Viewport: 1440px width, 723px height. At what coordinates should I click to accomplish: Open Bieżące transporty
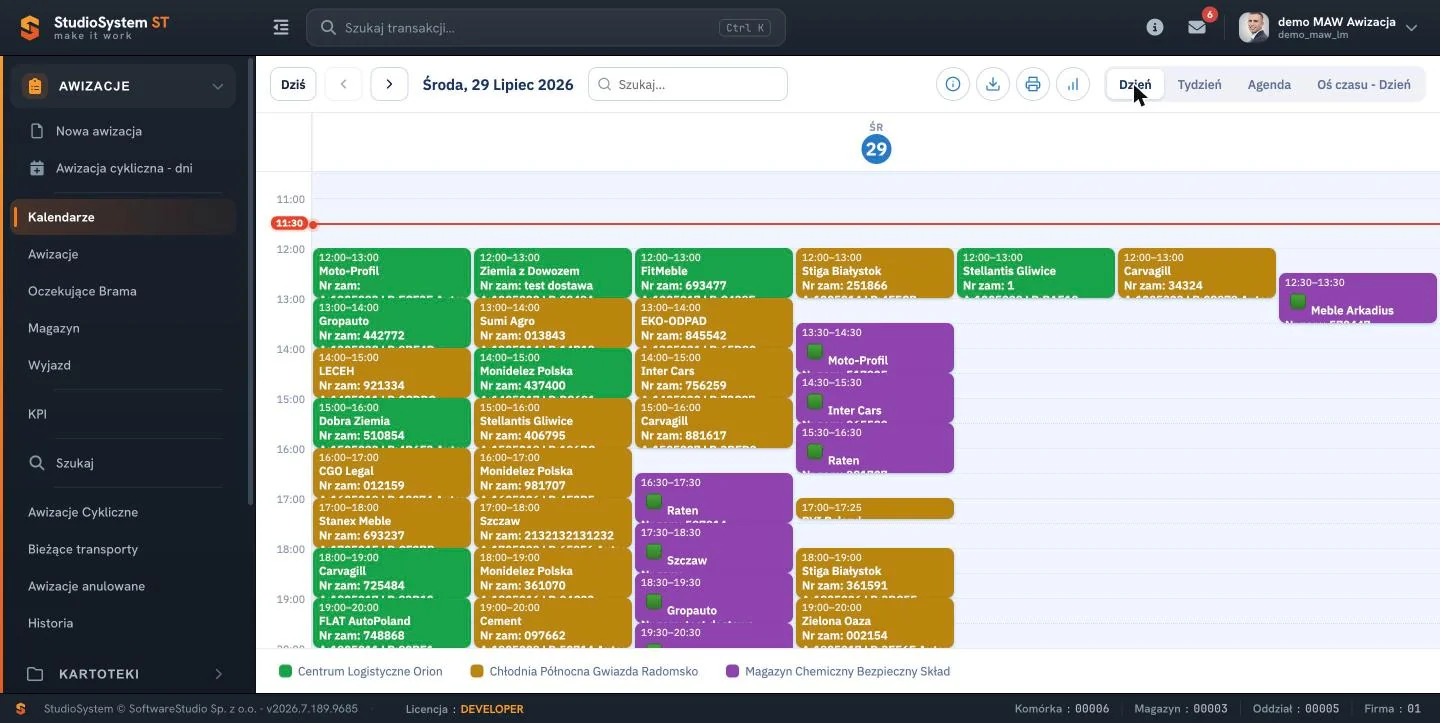pos(83,549)
